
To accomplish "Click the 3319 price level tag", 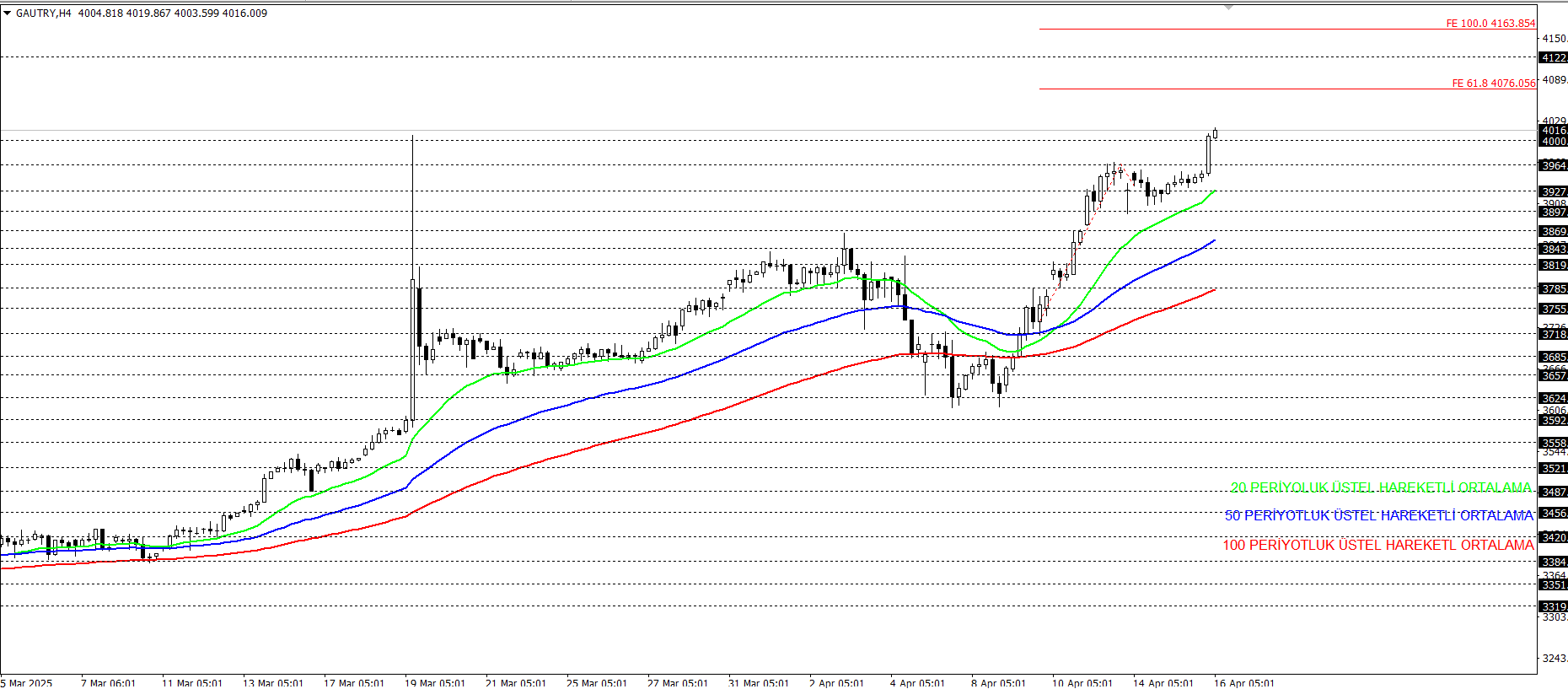I will [x=1554, y=607].
